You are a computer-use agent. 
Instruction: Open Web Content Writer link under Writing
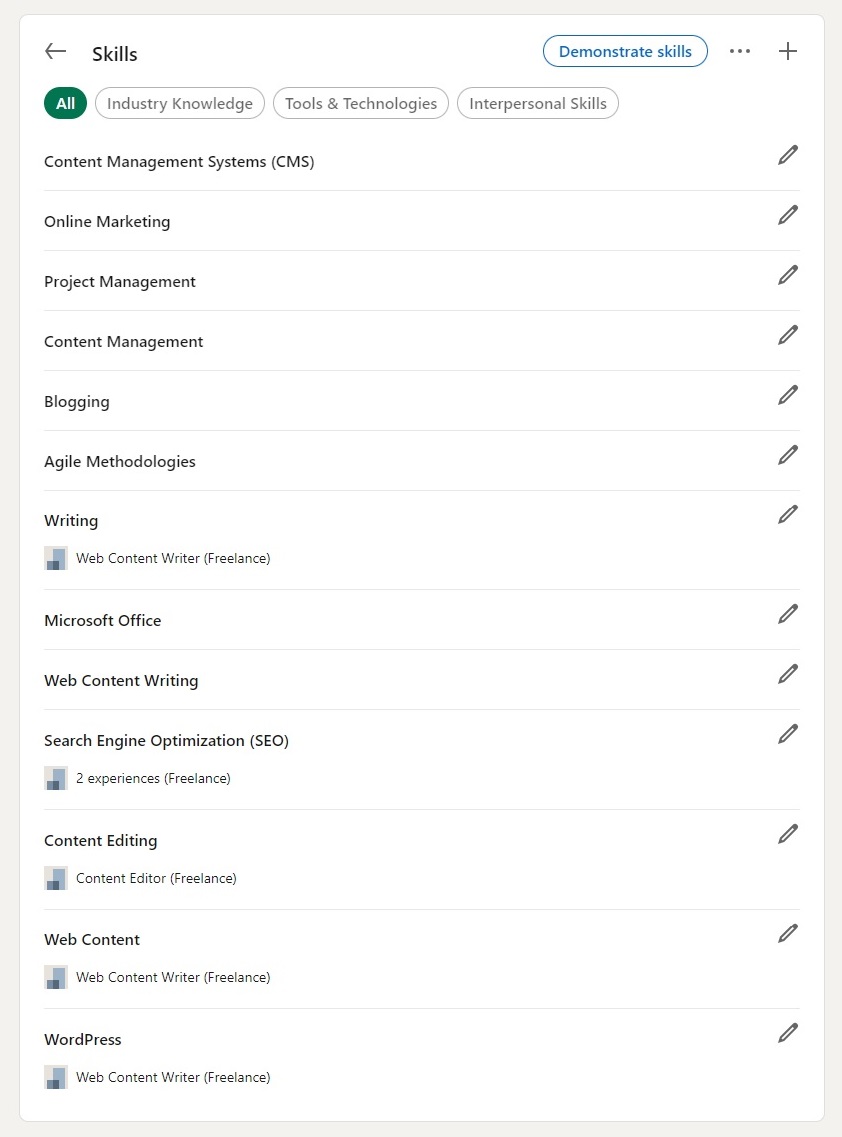pyautogui.click(x=173, y=559)
